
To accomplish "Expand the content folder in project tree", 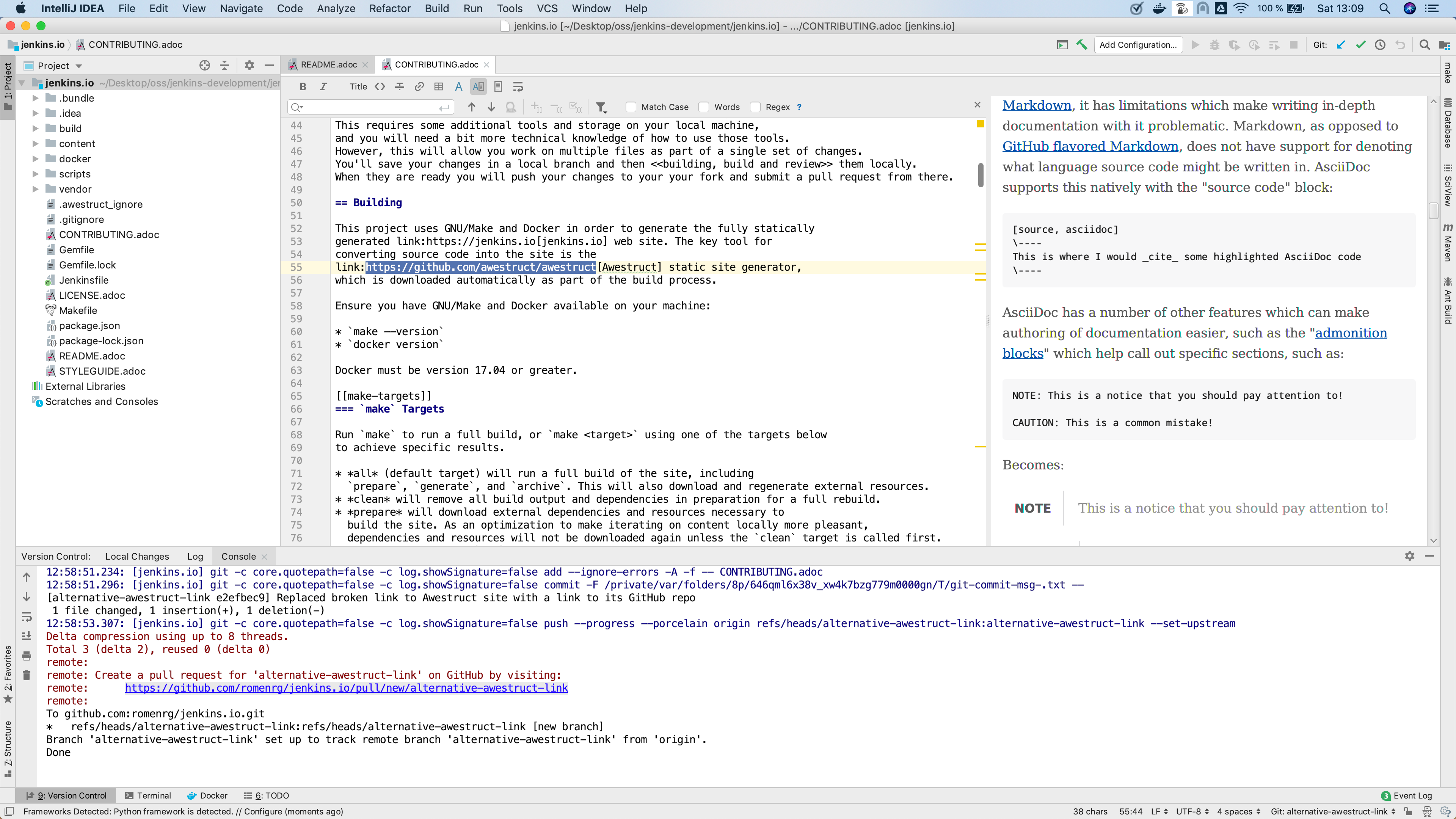I will click(35, 144).
